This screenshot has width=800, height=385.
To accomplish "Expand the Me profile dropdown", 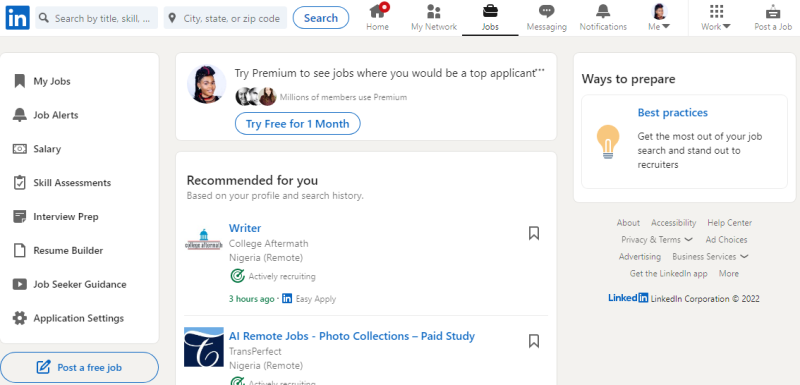I will point(659,18).
